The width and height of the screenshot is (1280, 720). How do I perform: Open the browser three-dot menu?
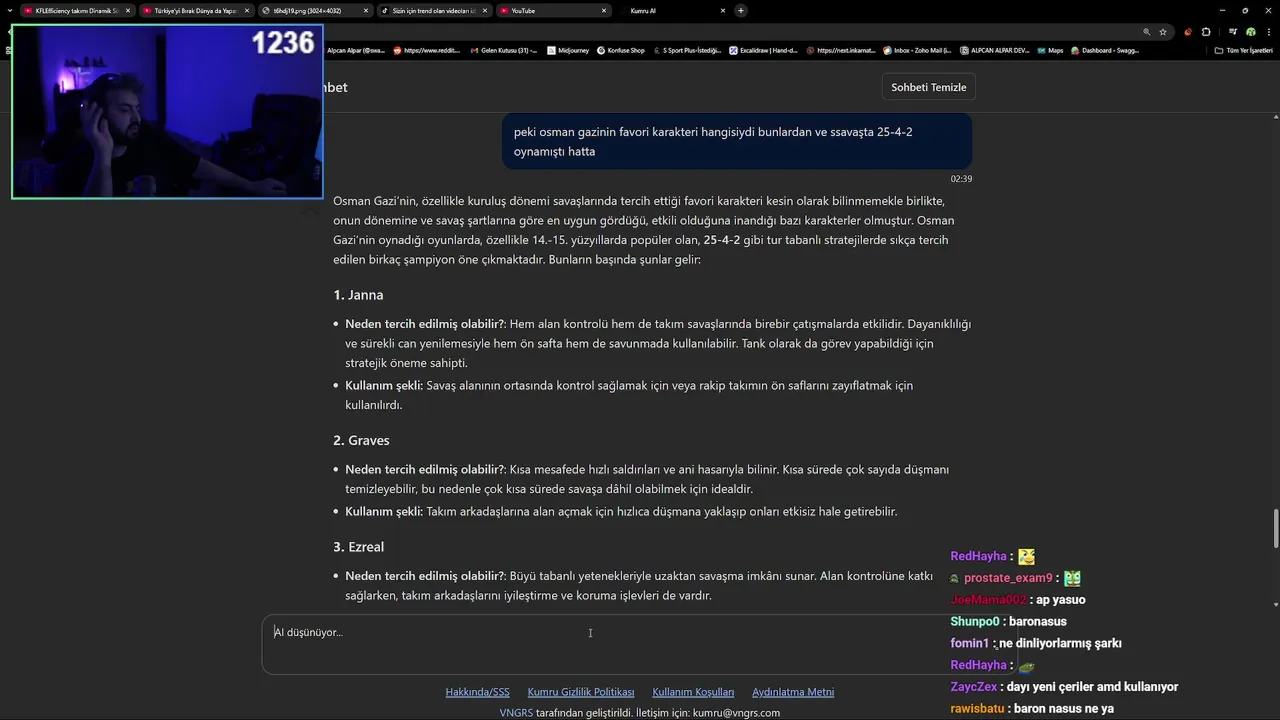click(x=1268, y=31)
